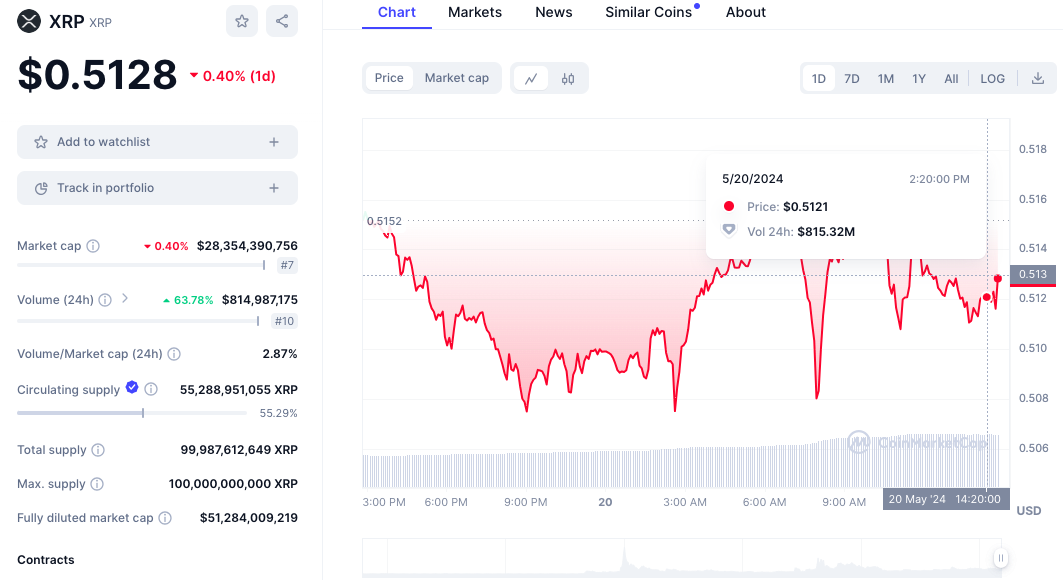Switch to the Markets tab
The height and width of the screenshot is (580, 1063).
(x=474, y=12)
